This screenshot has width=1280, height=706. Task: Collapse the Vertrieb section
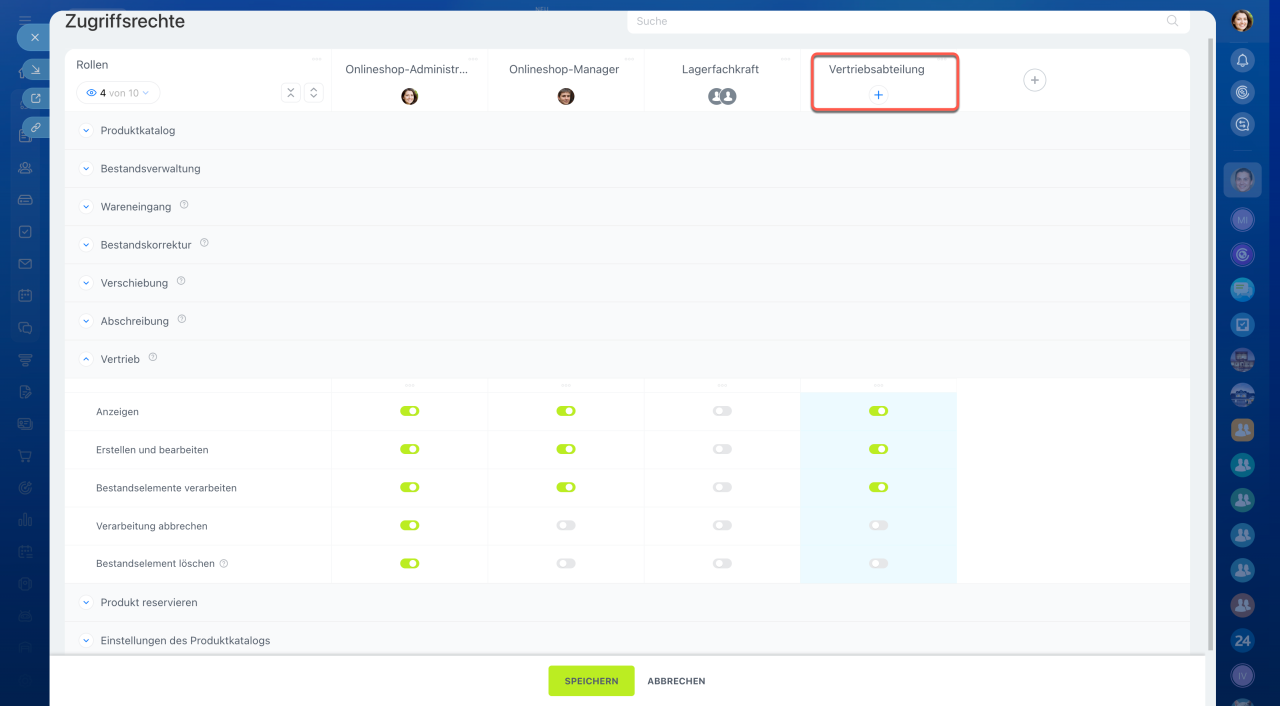pos(86,359)
